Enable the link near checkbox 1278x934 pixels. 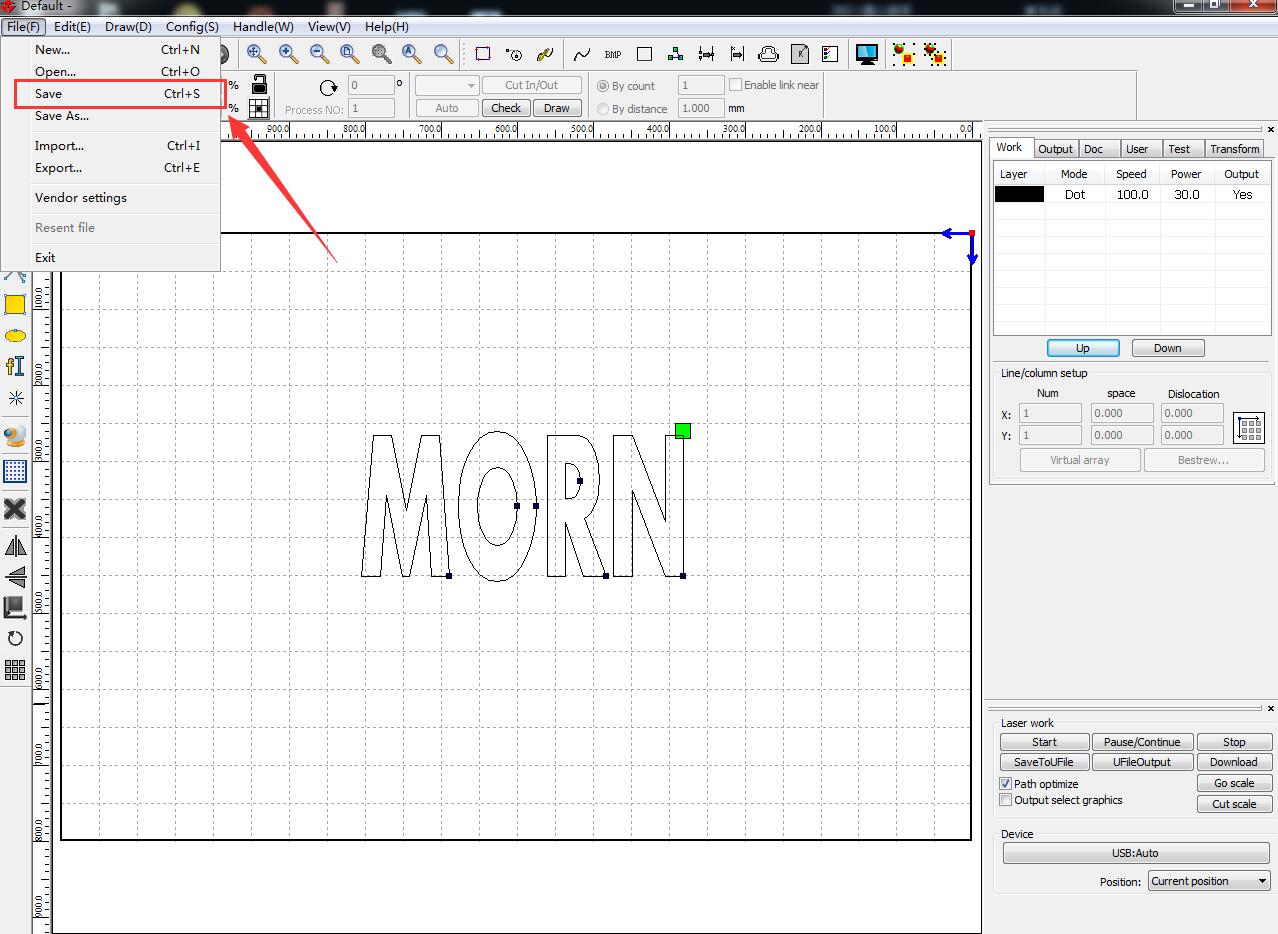736,85
